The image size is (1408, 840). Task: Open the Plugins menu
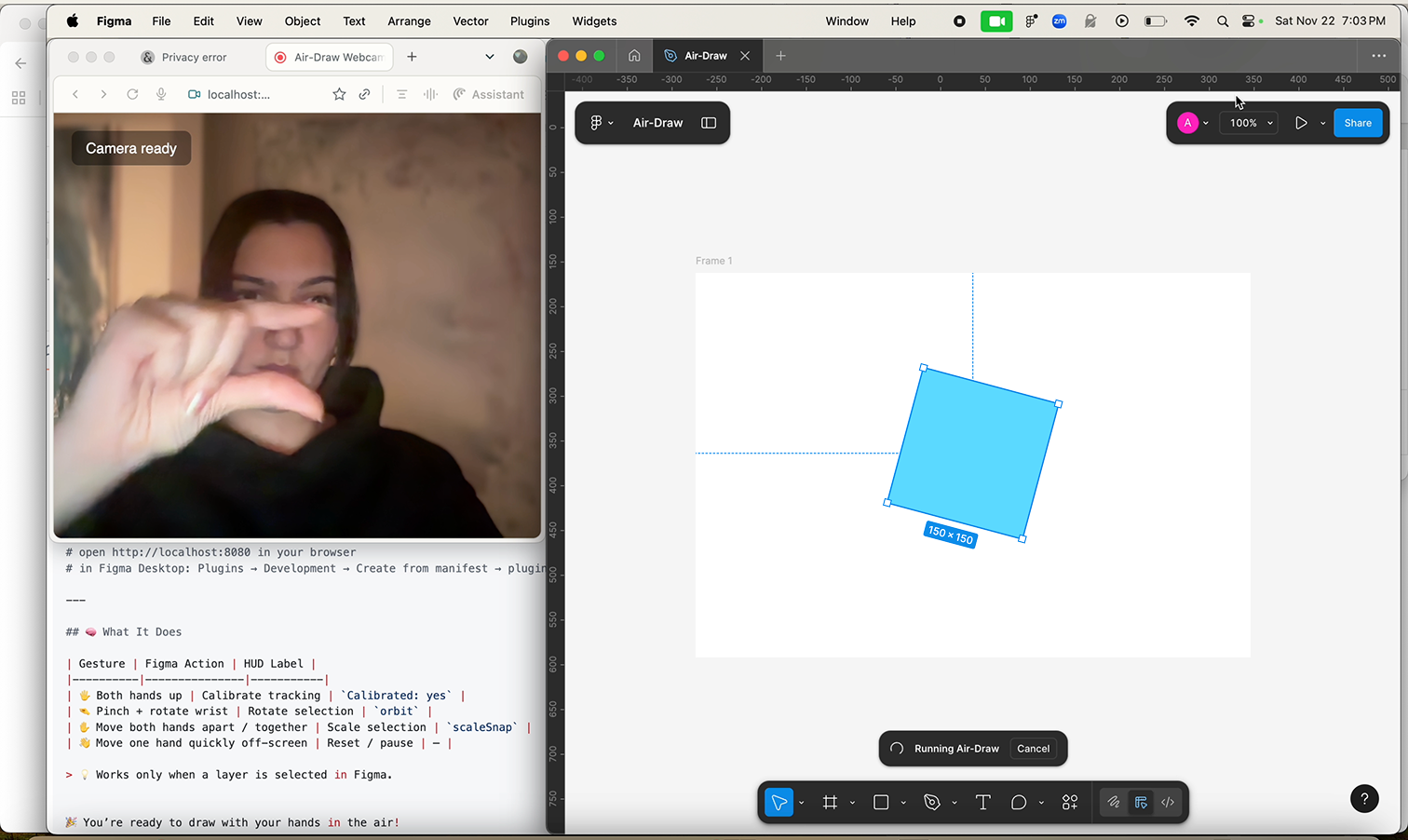coord(530,20)
